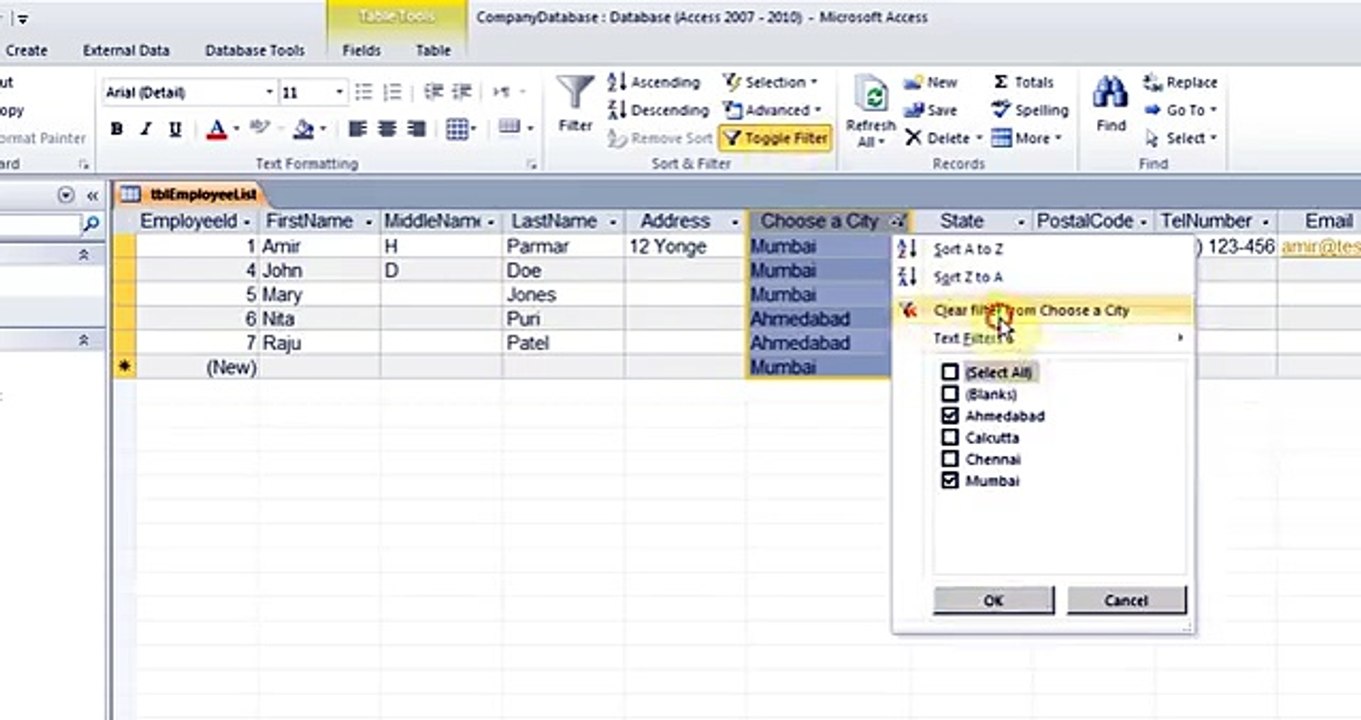The width and height of the screenshot is (1361, 720).
Task: Open the LastName column dropdown arrow
Action: point(613,222)
